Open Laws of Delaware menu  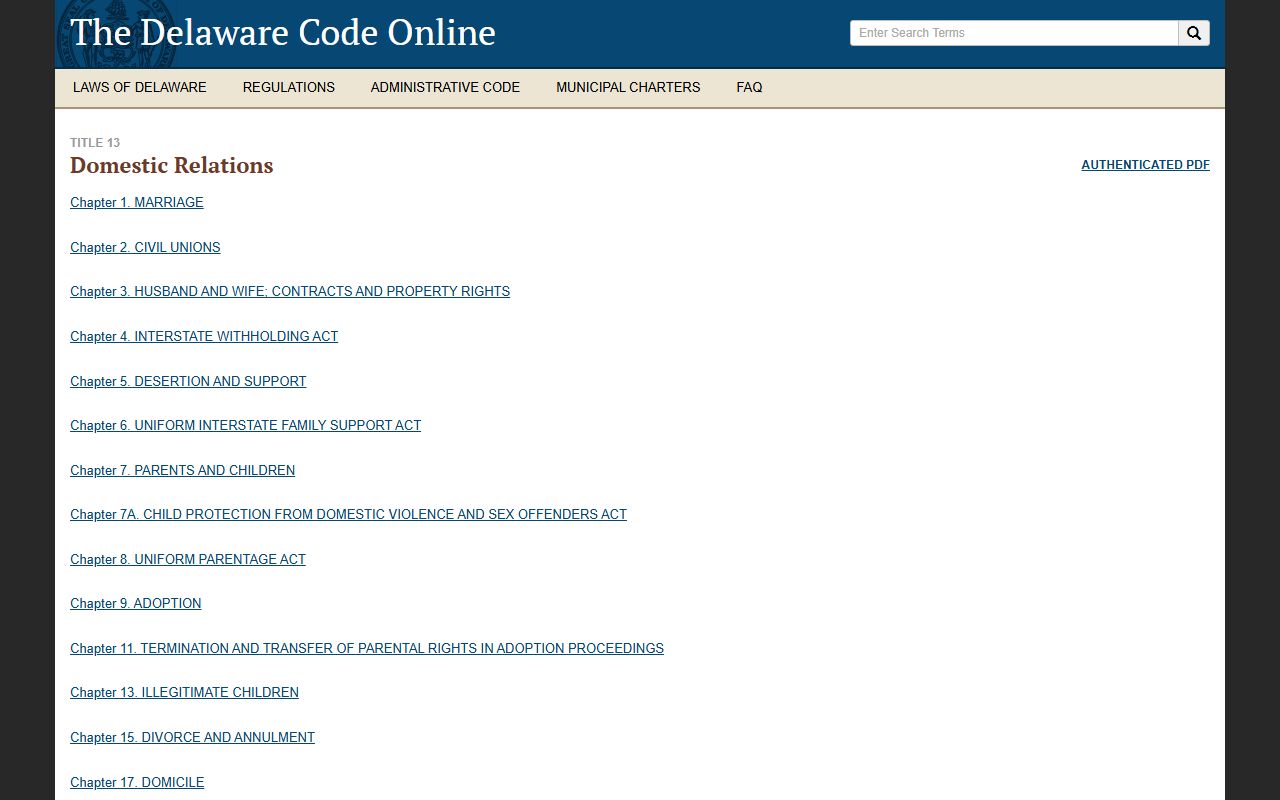tap(140, 87)
